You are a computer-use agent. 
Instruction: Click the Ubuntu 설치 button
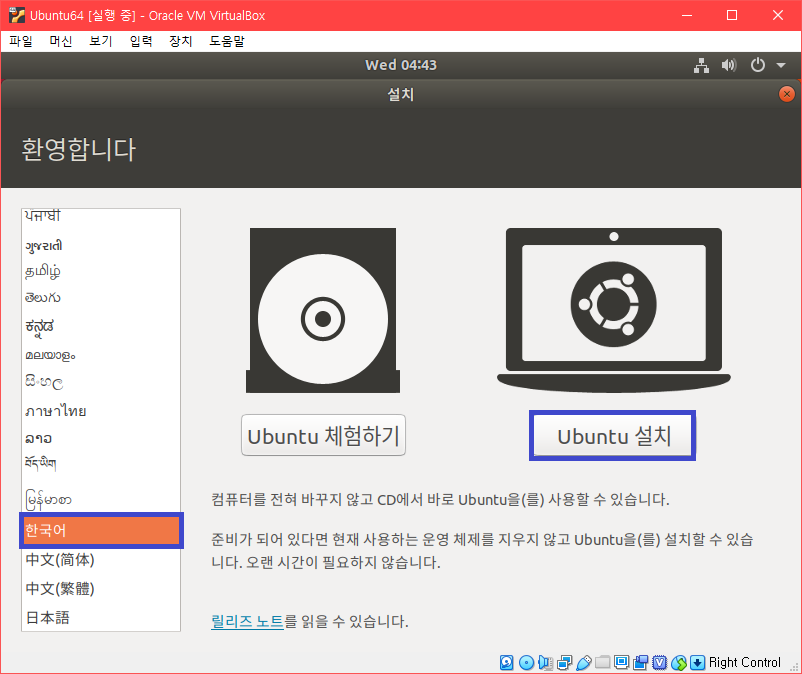pyautogui.click(x=613, y=435)
